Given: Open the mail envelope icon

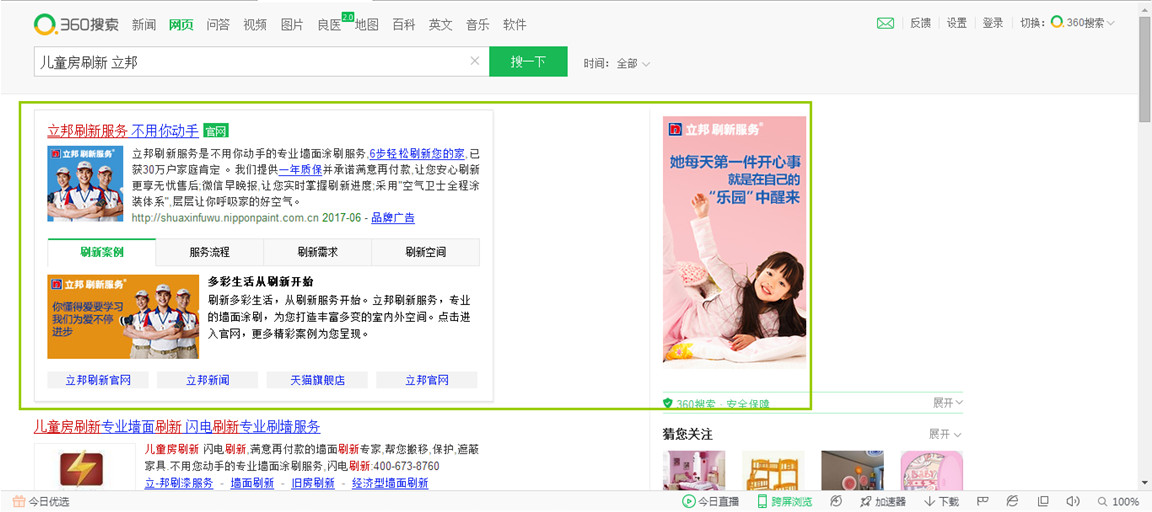Looking at the screenshot, I should (x=885, y=24).
